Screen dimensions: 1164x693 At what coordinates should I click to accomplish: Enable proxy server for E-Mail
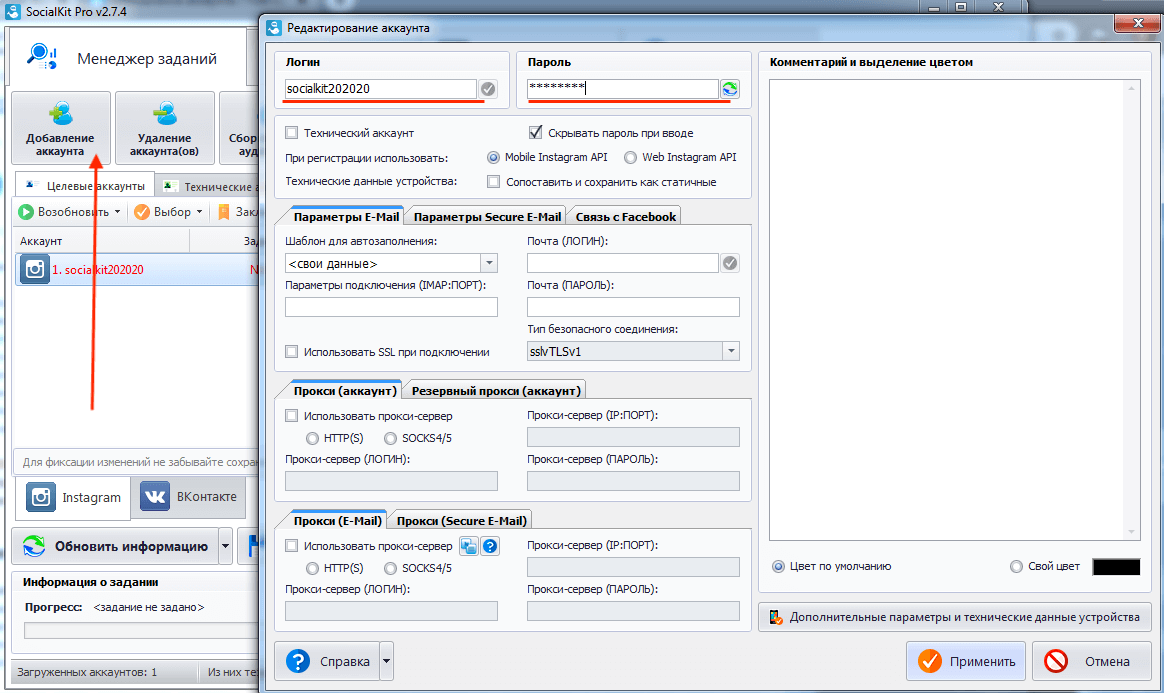pyautogui.click(x=292, y=546)
